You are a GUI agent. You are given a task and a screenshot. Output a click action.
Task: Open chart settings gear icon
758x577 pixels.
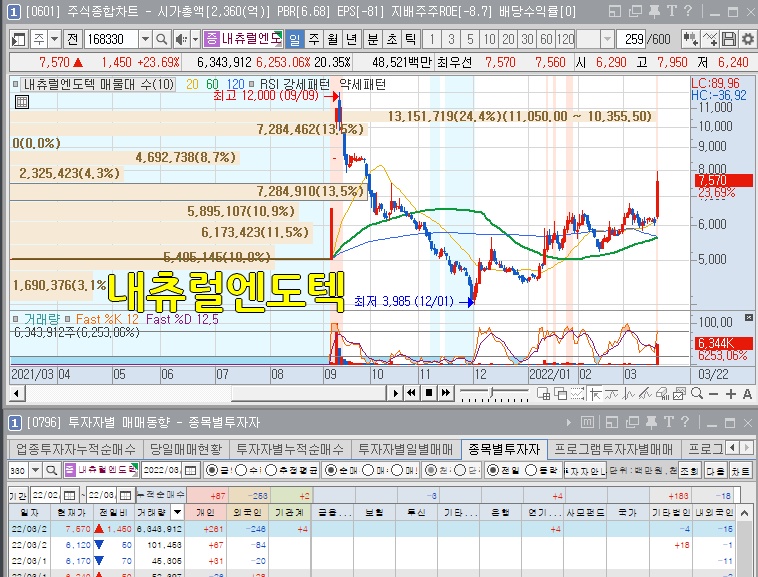click(747, 39)
